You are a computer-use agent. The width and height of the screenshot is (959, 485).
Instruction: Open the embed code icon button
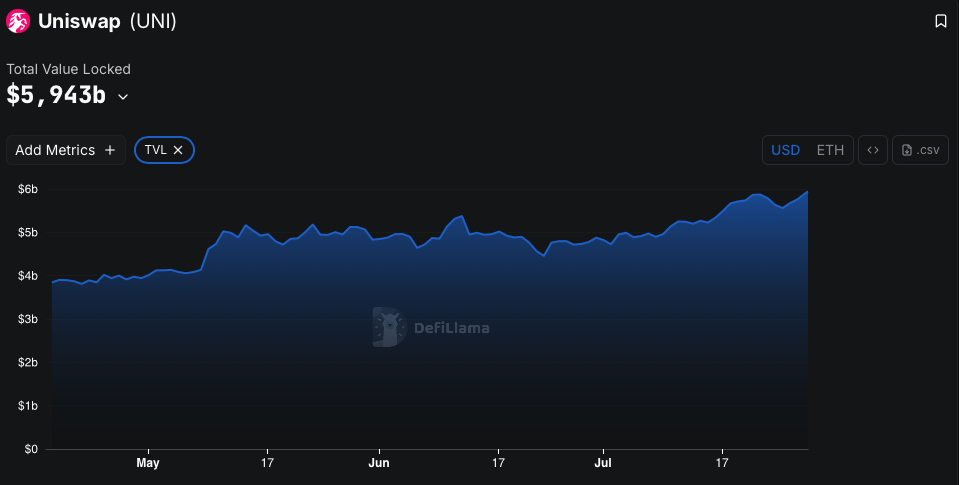coord(873,150)
